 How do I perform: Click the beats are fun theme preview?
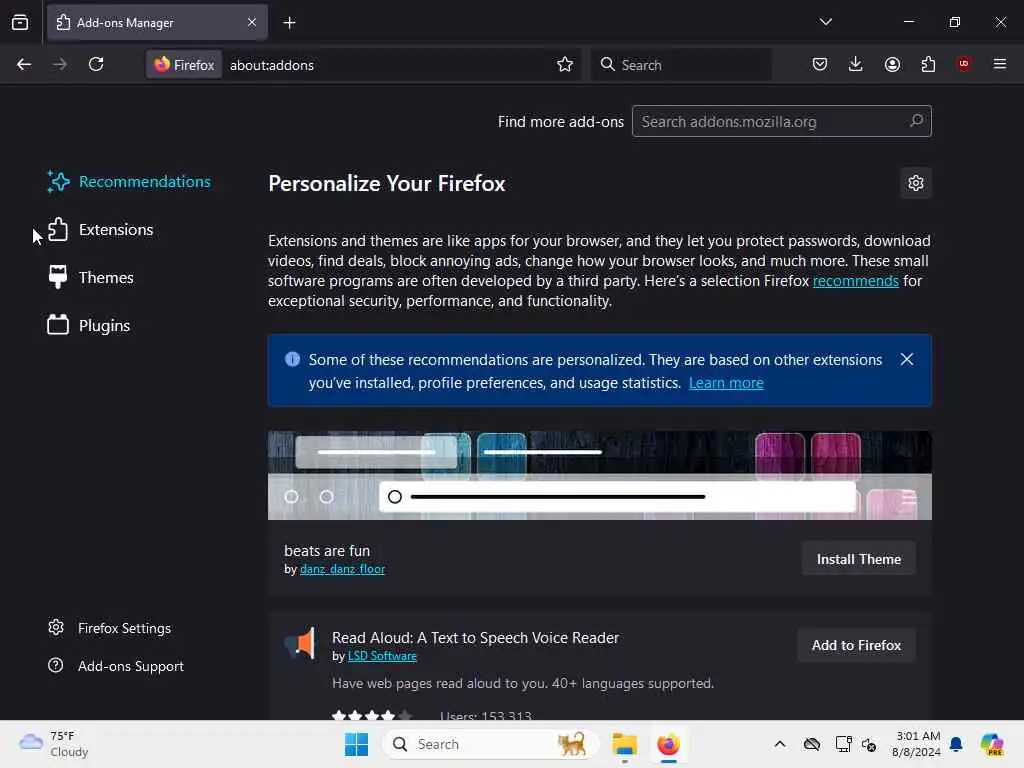(x=600, y=475)
